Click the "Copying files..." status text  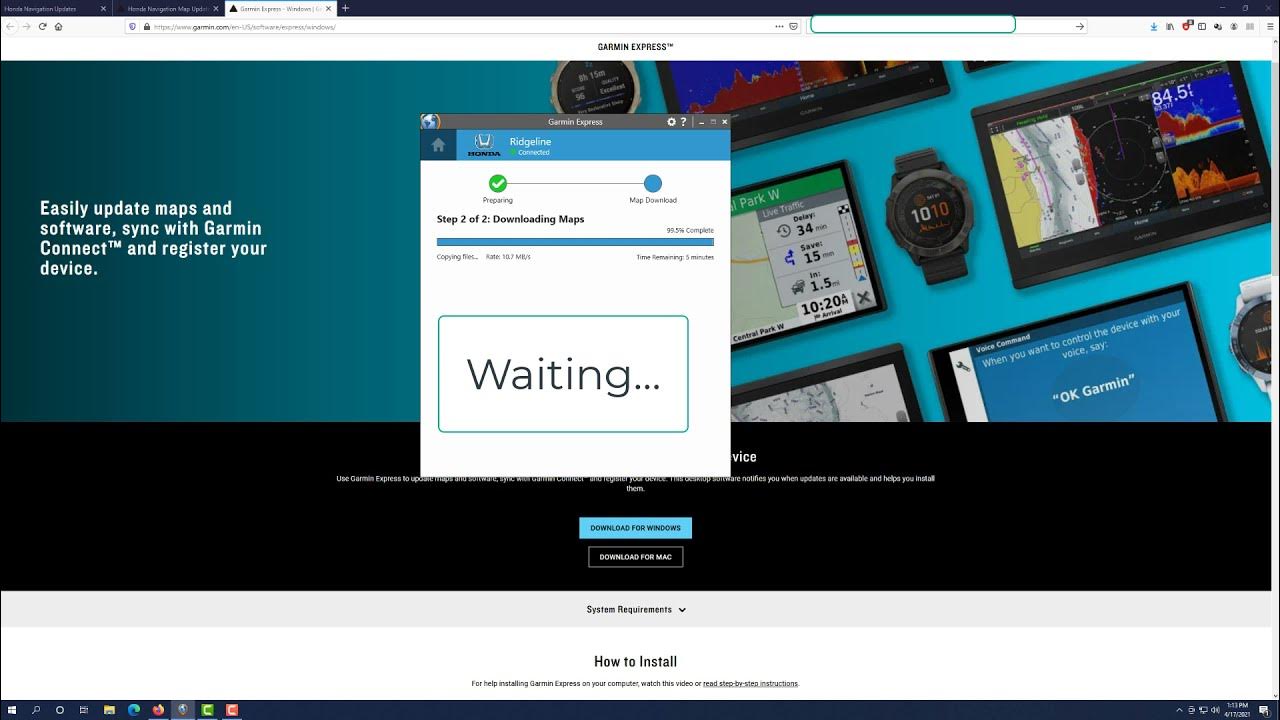tap(457, 257)
